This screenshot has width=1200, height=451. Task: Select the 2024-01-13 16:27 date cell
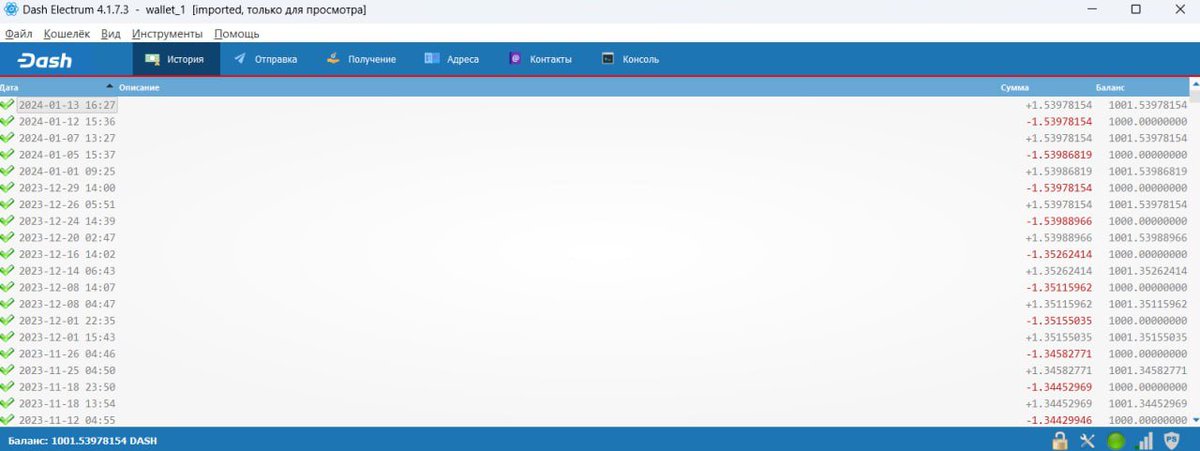(67, 105)
